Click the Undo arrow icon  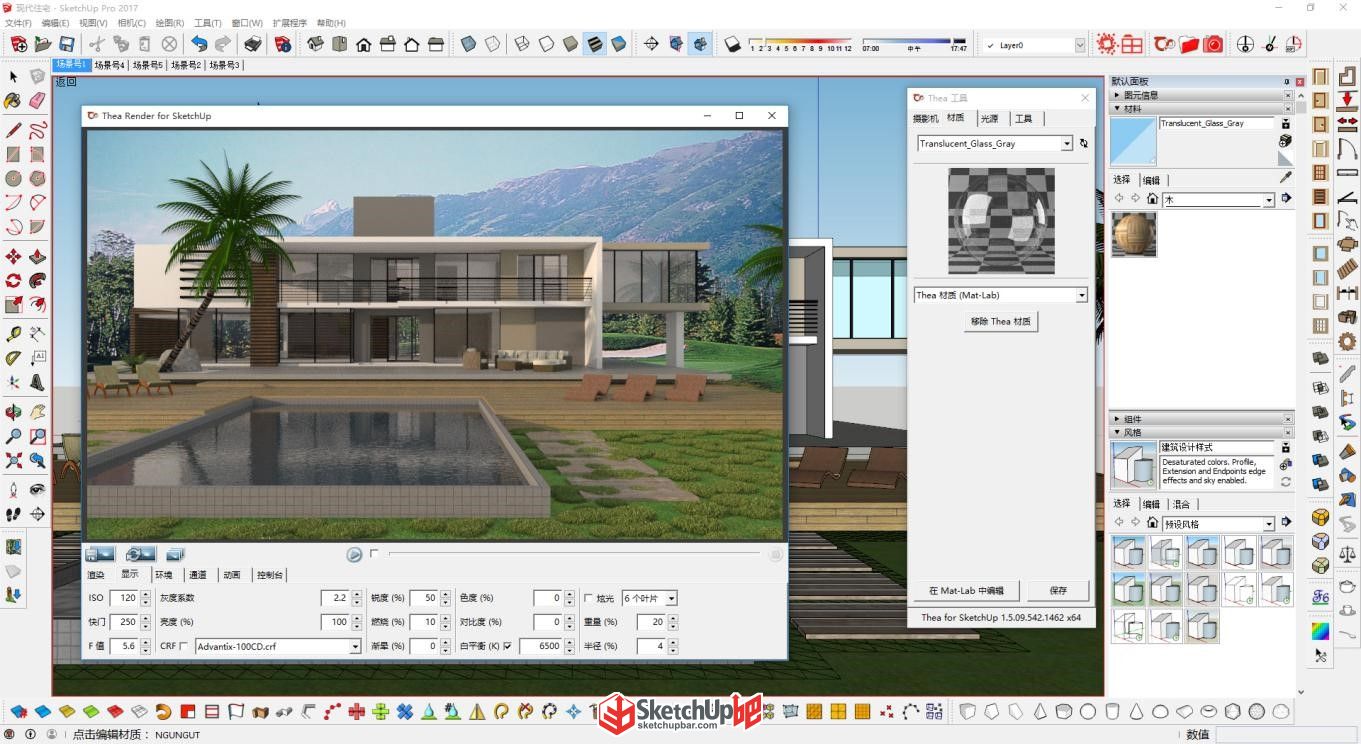coord(199,44)
